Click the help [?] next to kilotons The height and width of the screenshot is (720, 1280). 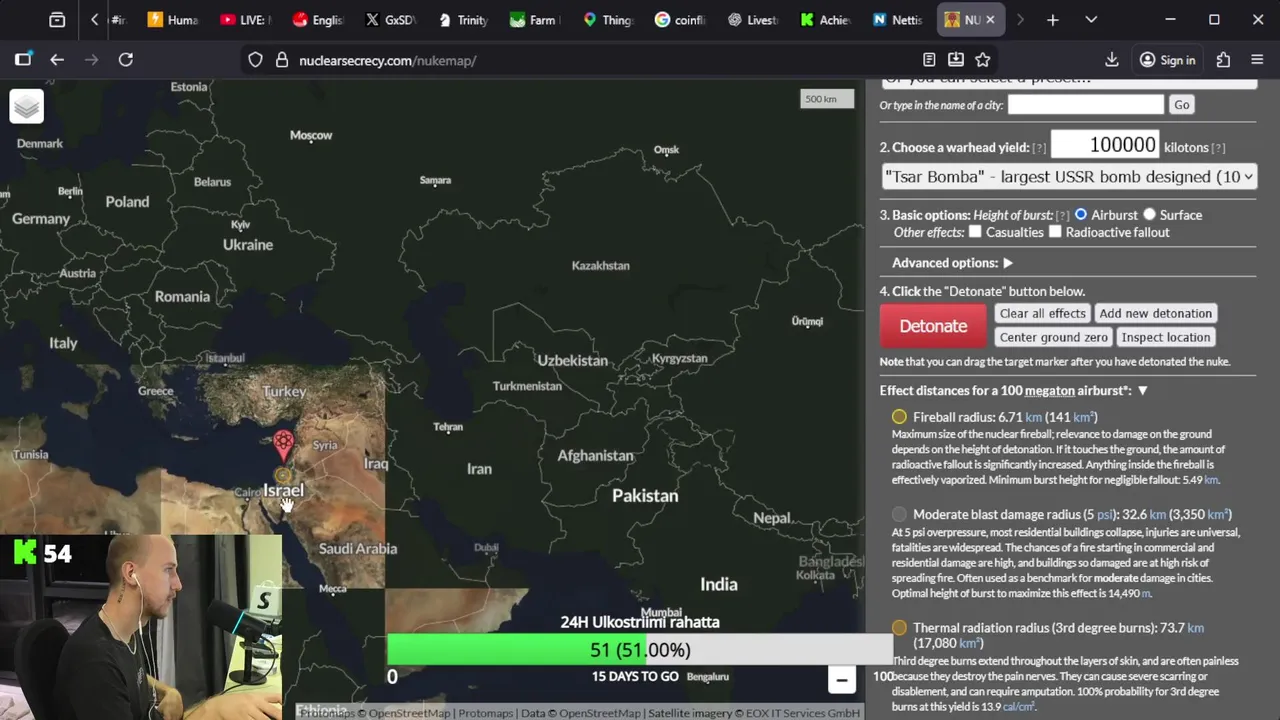(1218, 148)
